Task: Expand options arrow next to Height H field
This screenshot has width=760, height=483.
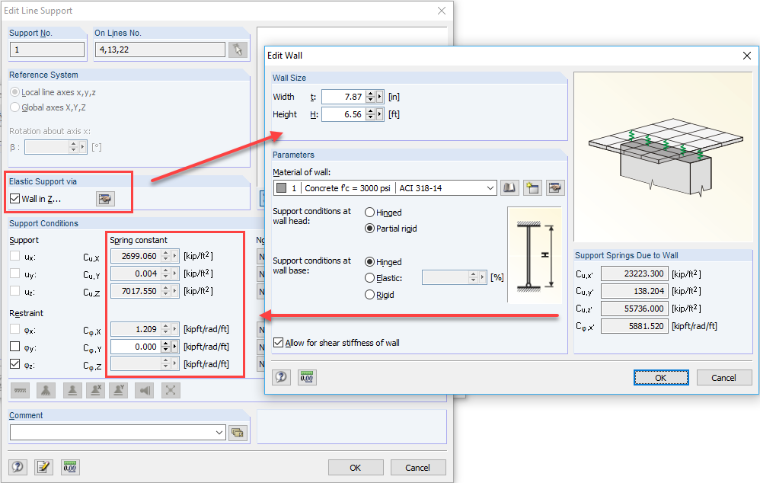Action: click(x=380, y=114)
